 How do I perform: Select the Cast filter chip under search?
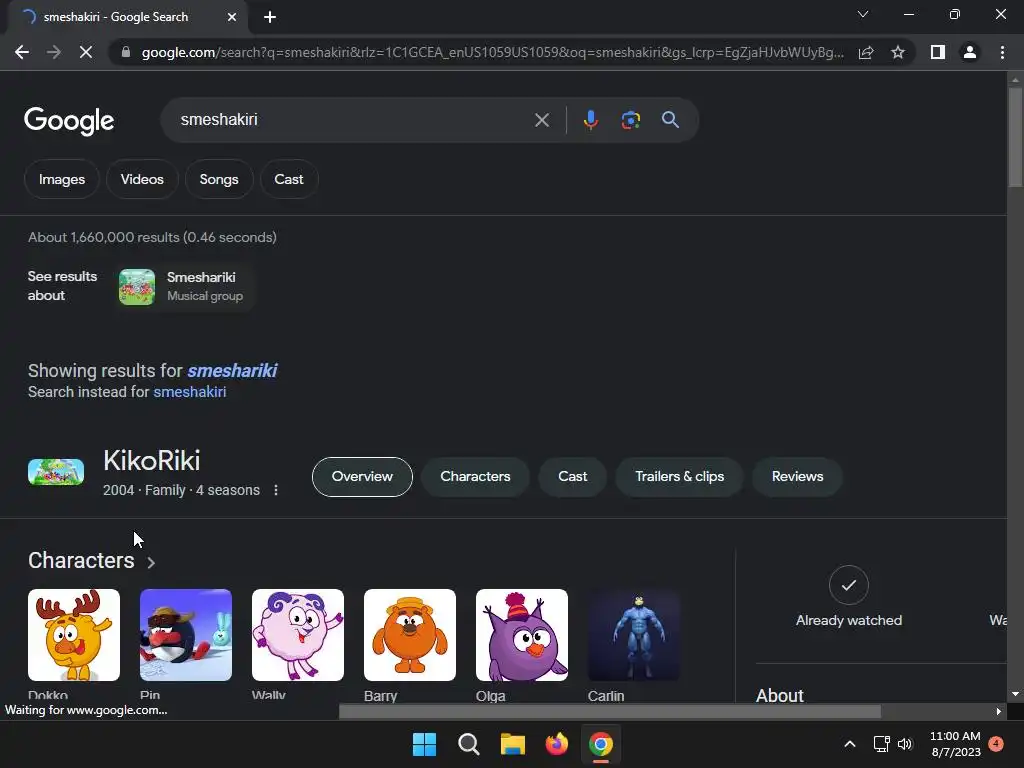tap(289, 179)
